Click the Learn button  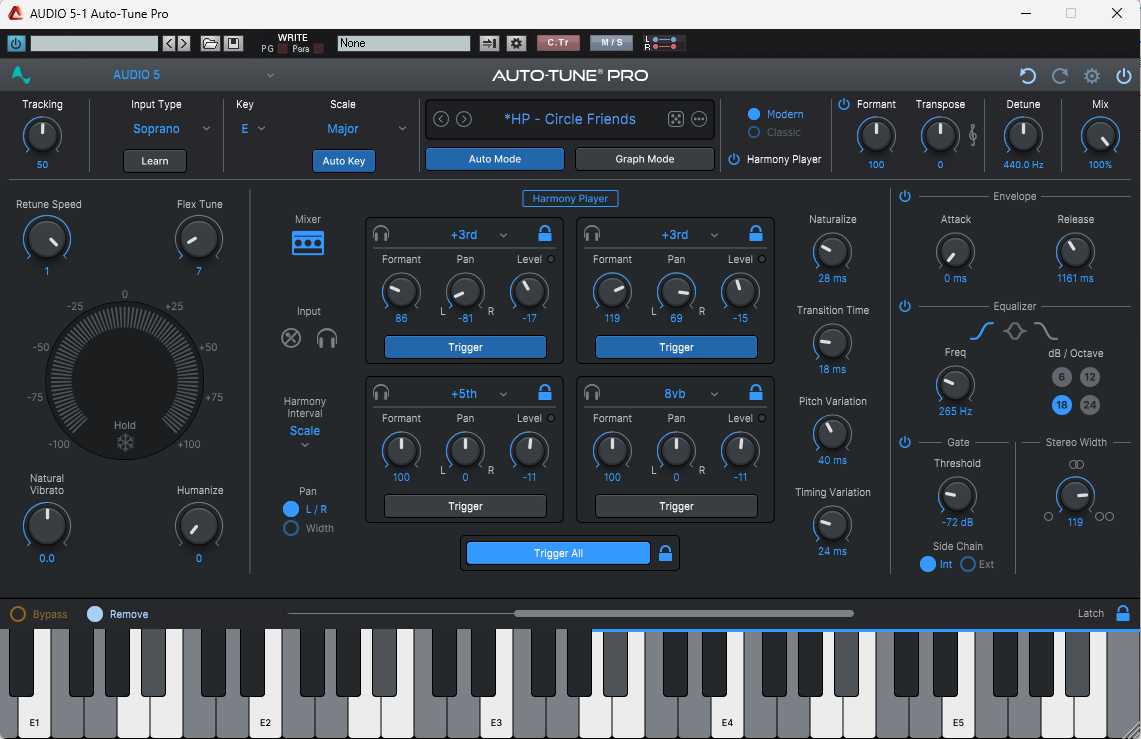[x=155, y=161]
